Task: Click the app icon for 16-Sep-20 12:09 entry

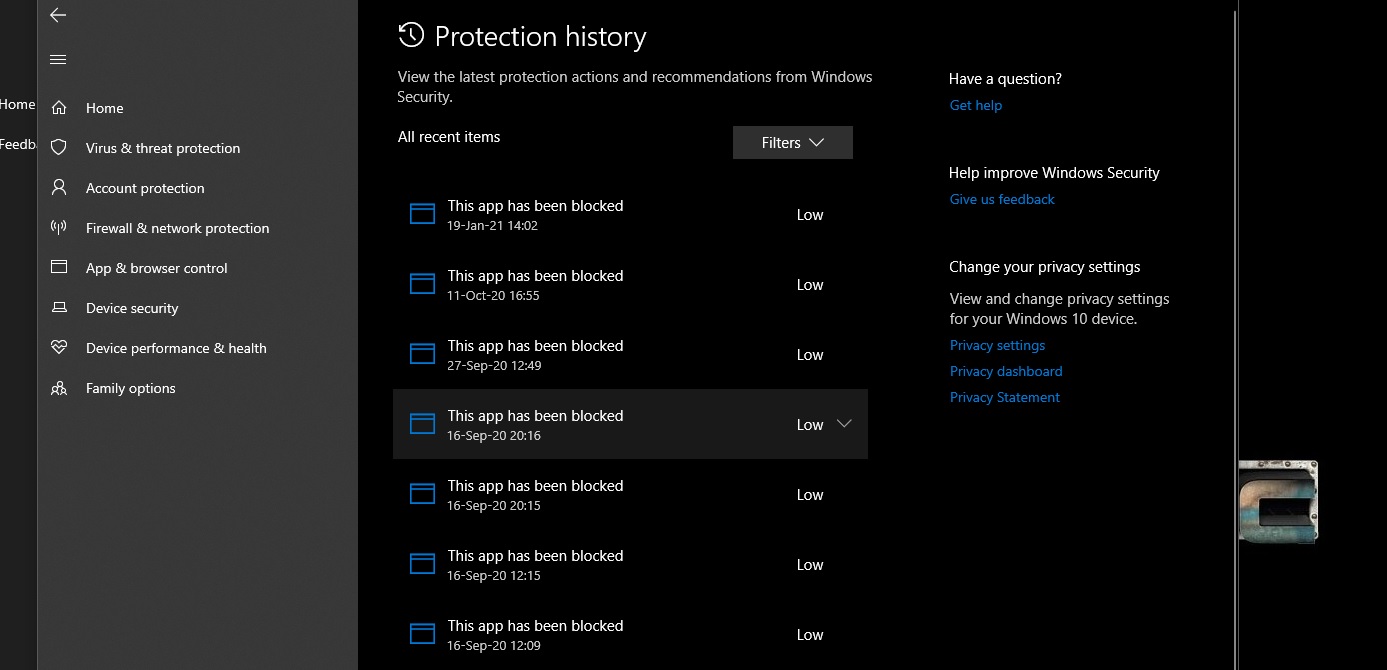Action: [423, 634]
